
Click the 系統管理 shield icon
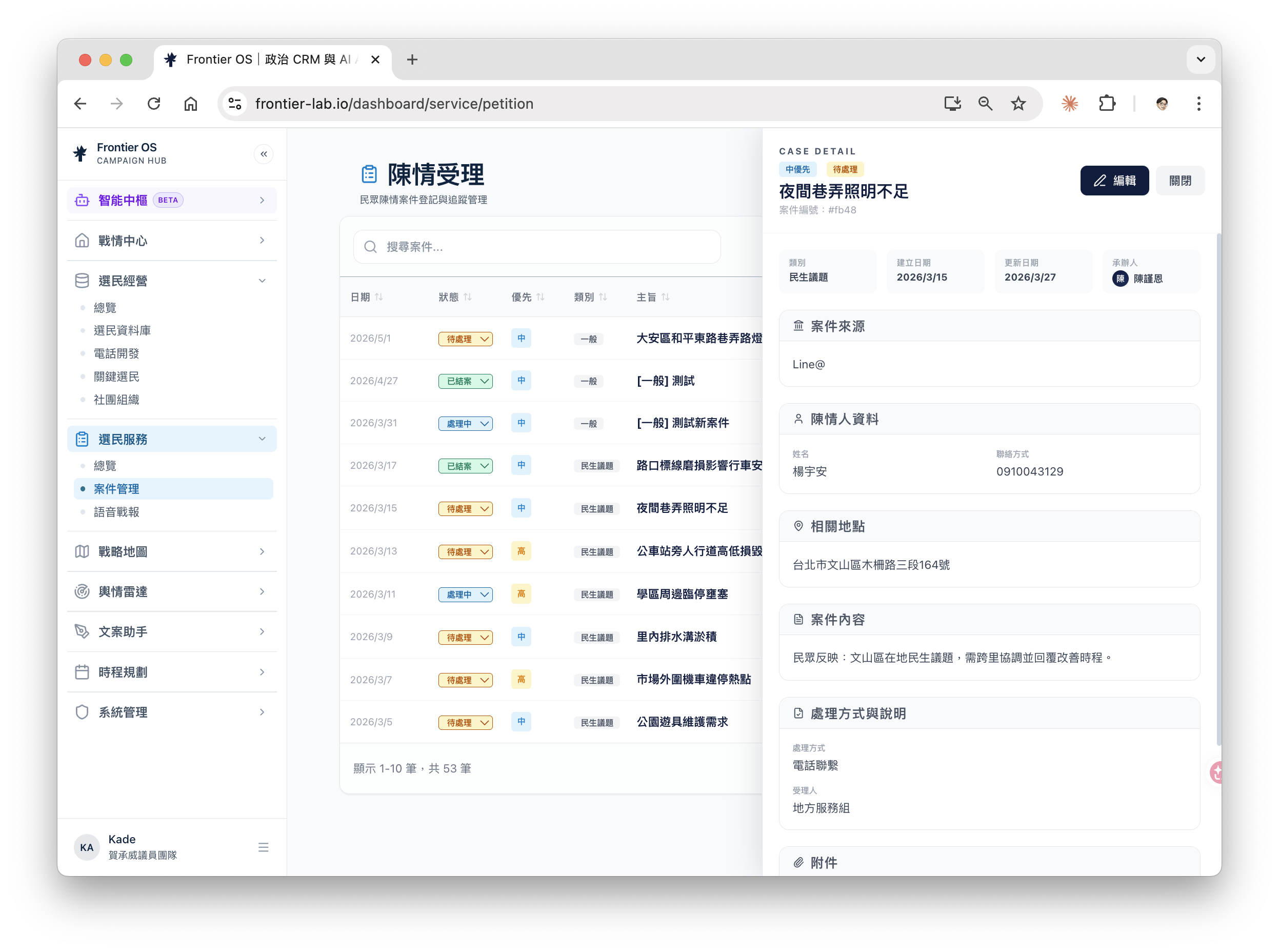(x=82, y=712)
